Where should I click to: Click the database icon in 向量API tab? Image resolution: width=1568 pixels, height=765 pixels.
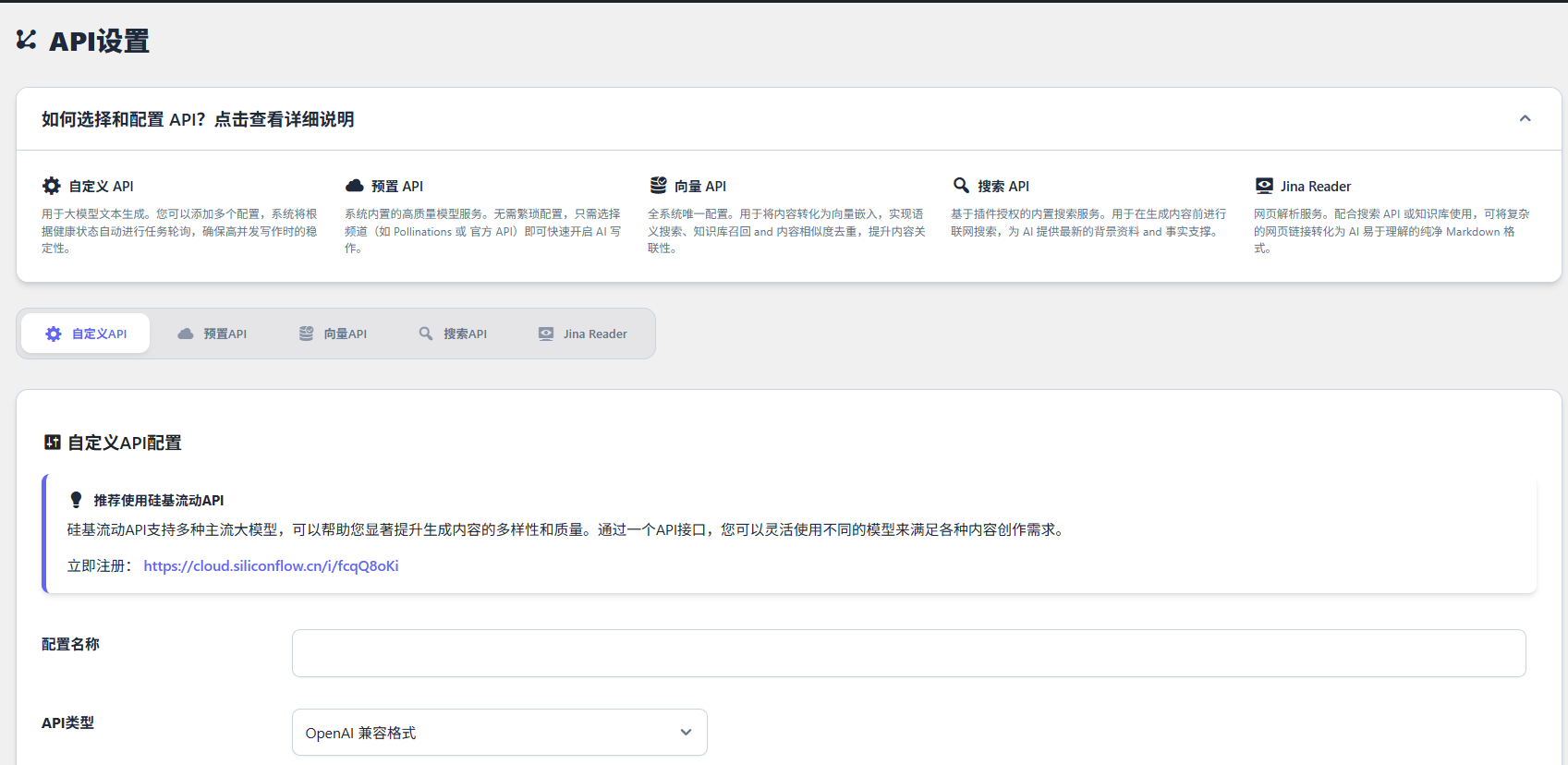(x=306, y=334)
